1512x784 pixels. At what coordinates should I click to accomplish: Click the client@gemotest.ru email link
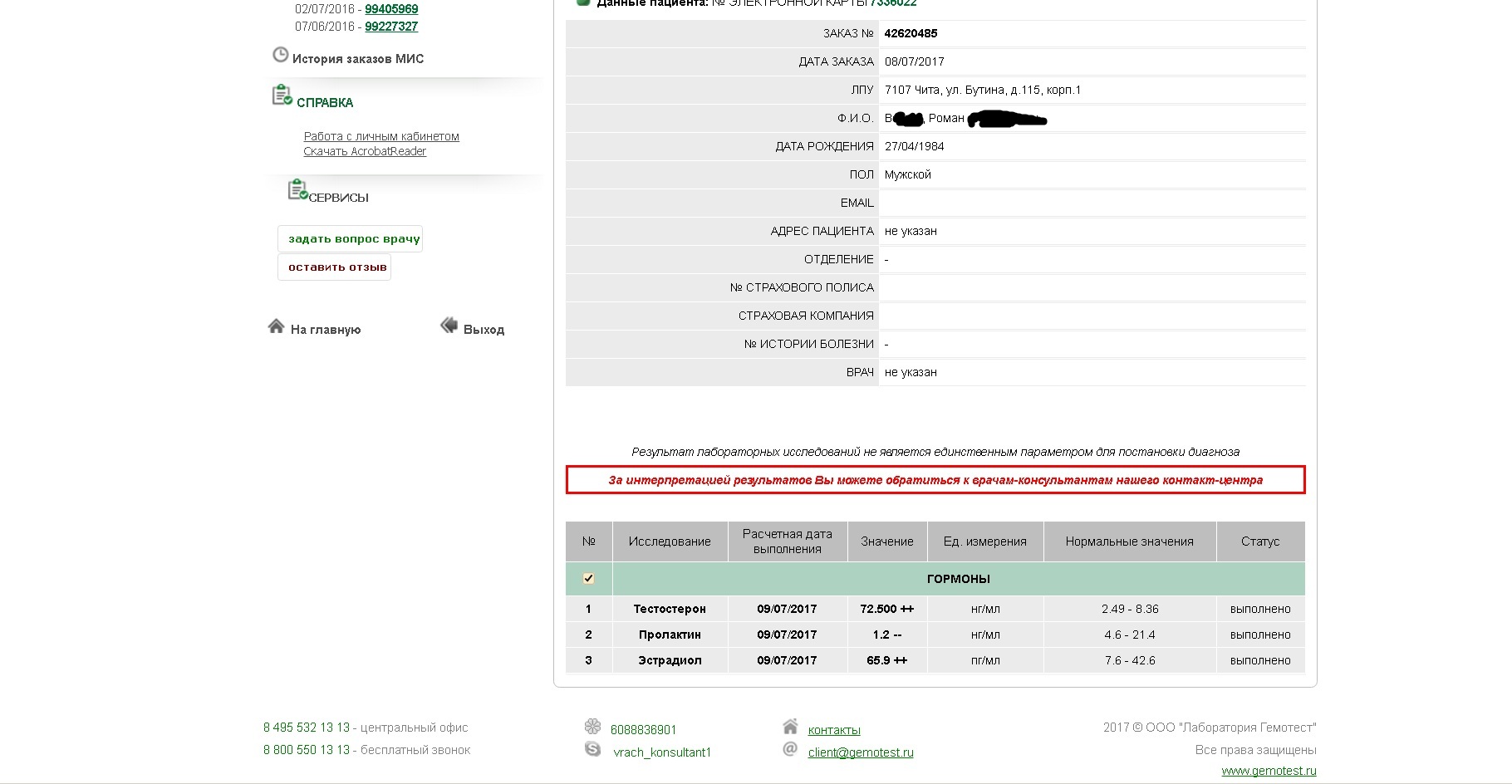pyautogui.click(x=861, y=752)
